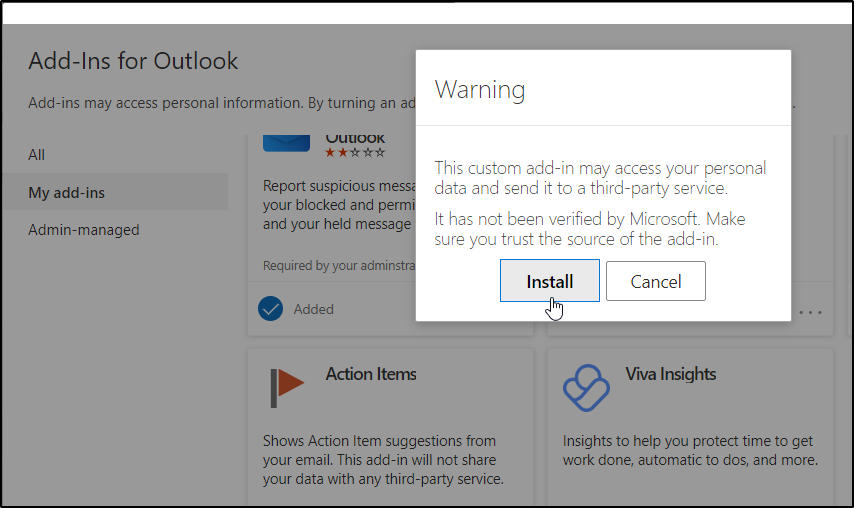Image resolution: width=854 pixels, height=508 pixels.
Task: Click the blue envelope add-in icon
Action: [286, 143]
